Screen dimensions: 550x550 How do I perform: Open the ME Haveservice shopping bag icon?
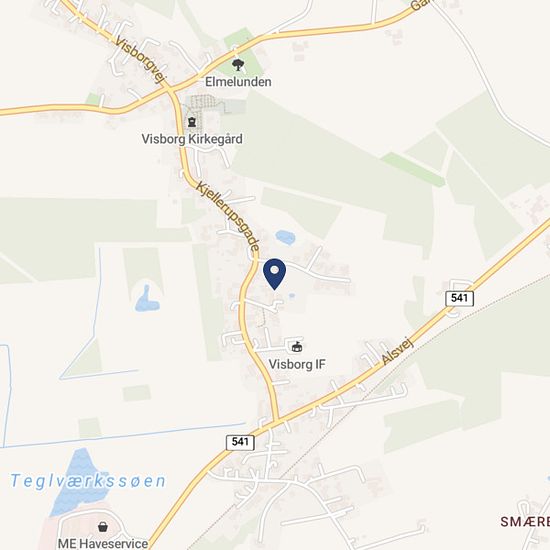[103, 526]
